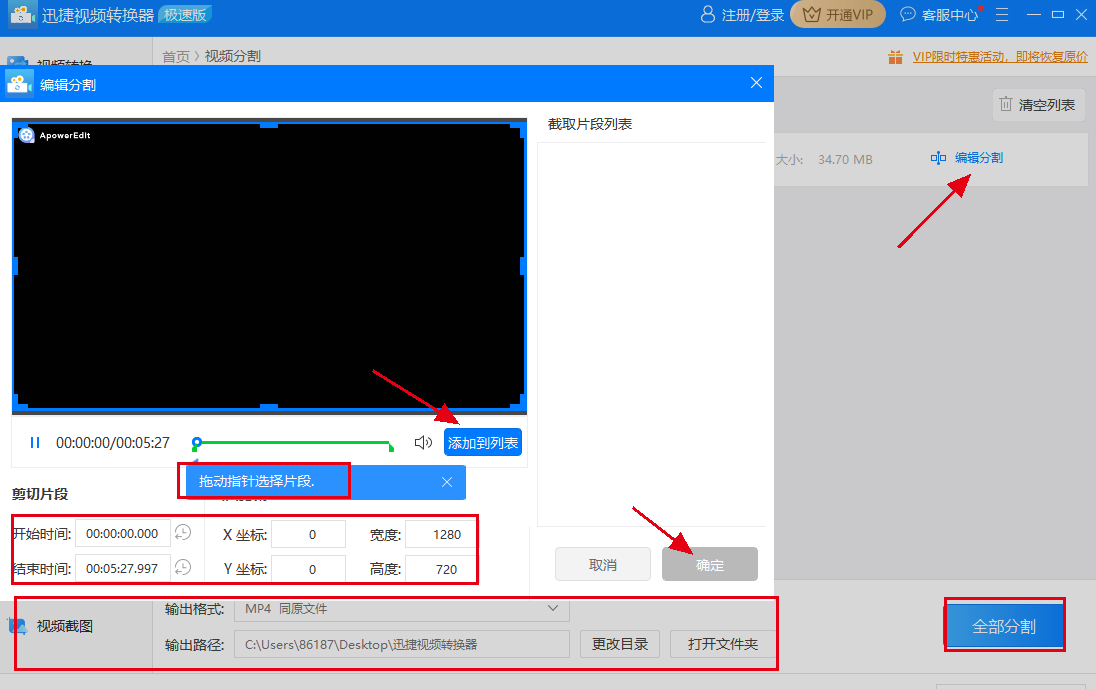Open 客服中心 chat bubble icon
The width and height of the screenshot is (1096, 689).
pyautogui.click(x=906, y=14)
